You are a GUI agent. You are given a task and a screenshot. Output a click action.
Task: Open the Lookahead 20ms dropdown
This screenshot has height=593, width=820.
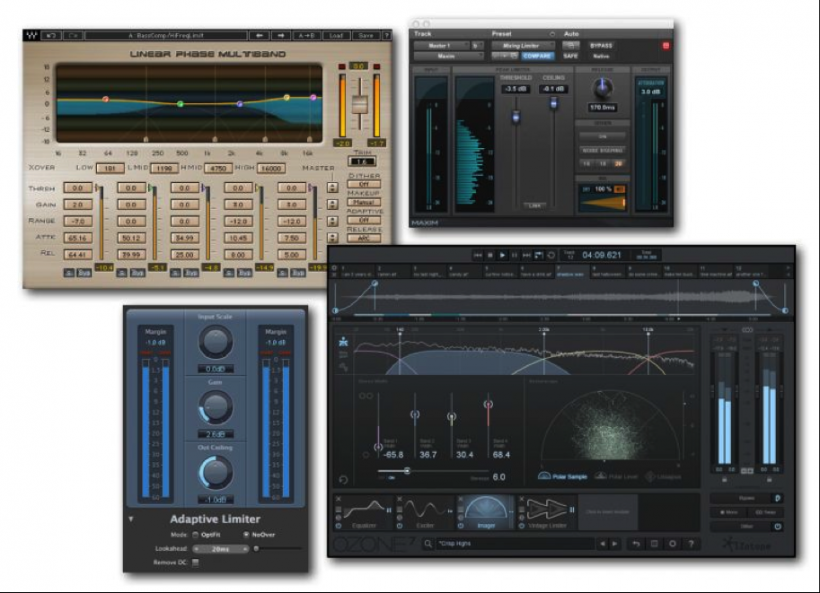220,549
